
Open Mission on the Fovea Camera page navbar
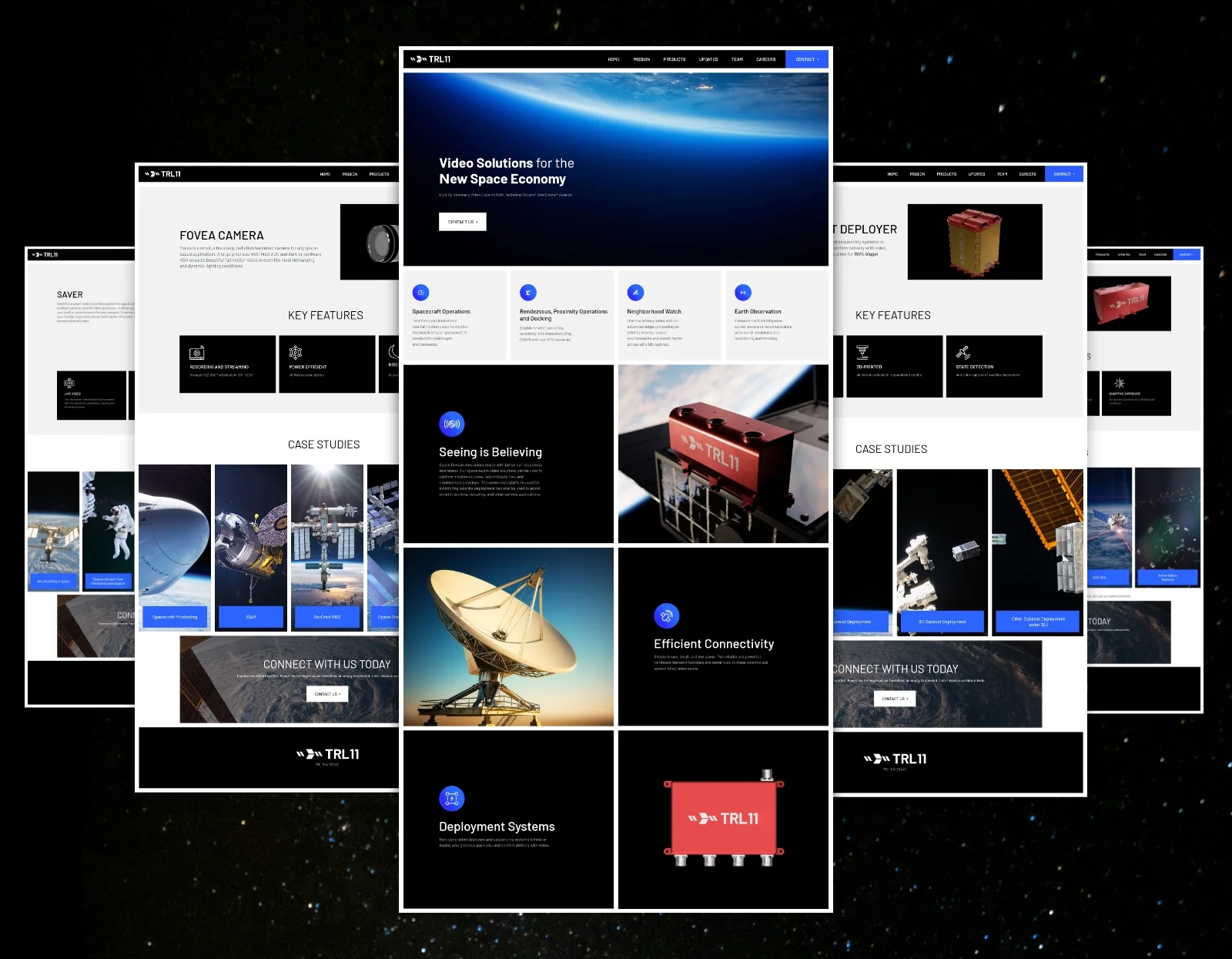(350, 174)
